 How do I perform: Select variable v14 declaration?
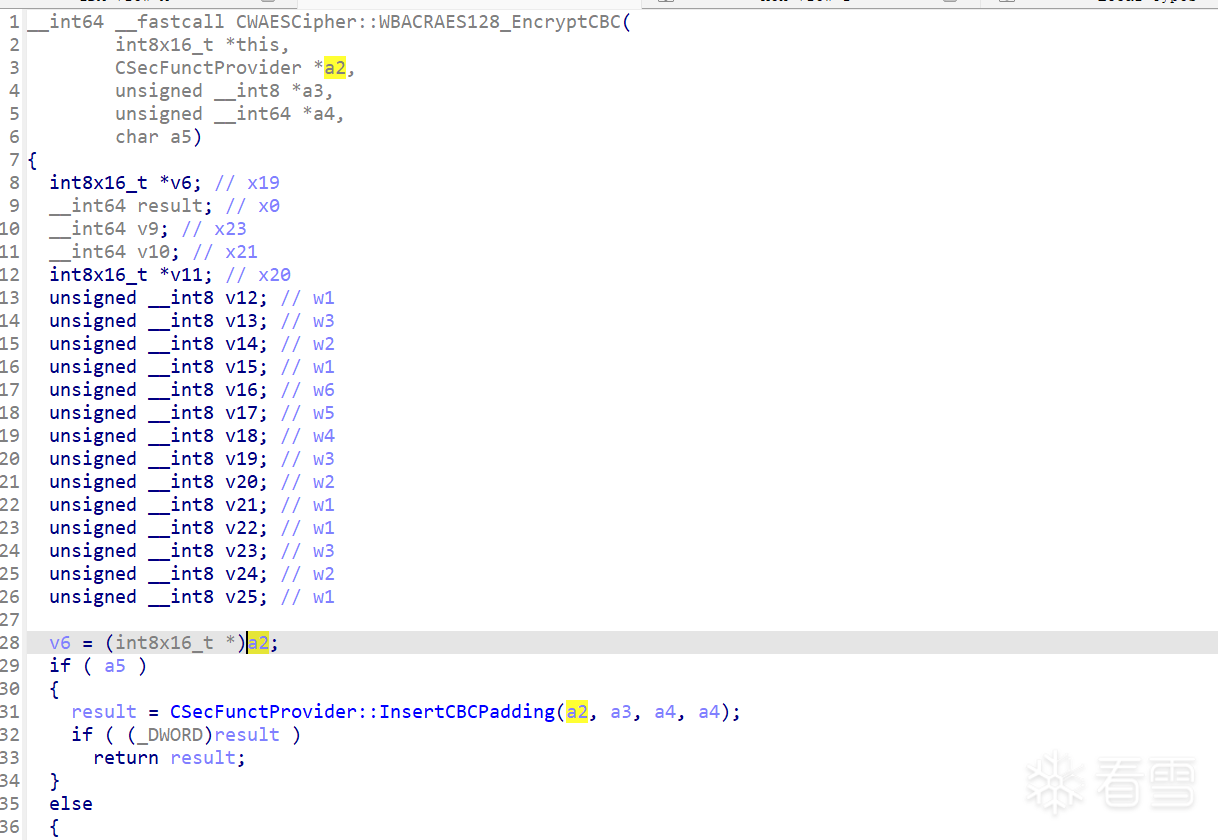pos(241,343)
